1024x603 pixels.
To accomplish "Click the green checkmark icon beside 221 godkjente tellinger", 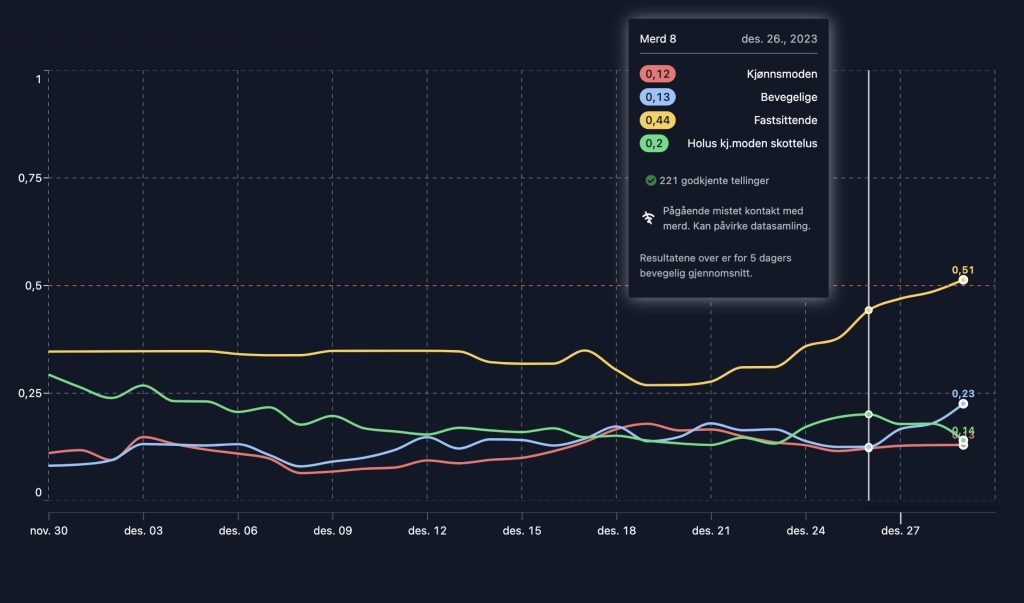I will (x=650, y=180).
